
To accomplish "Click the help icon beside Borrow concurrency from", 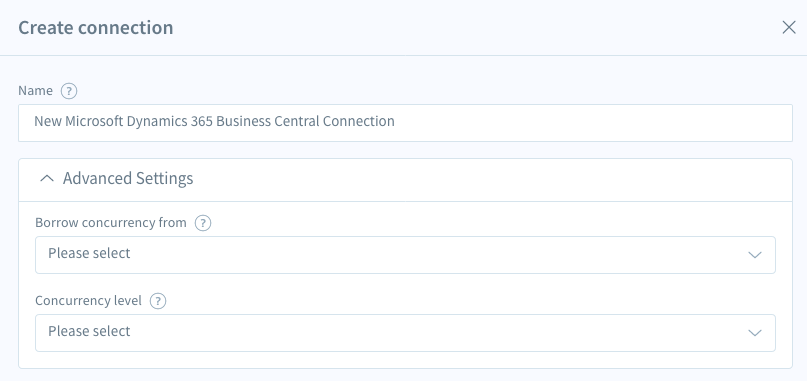I will click(x=203, y=223).
